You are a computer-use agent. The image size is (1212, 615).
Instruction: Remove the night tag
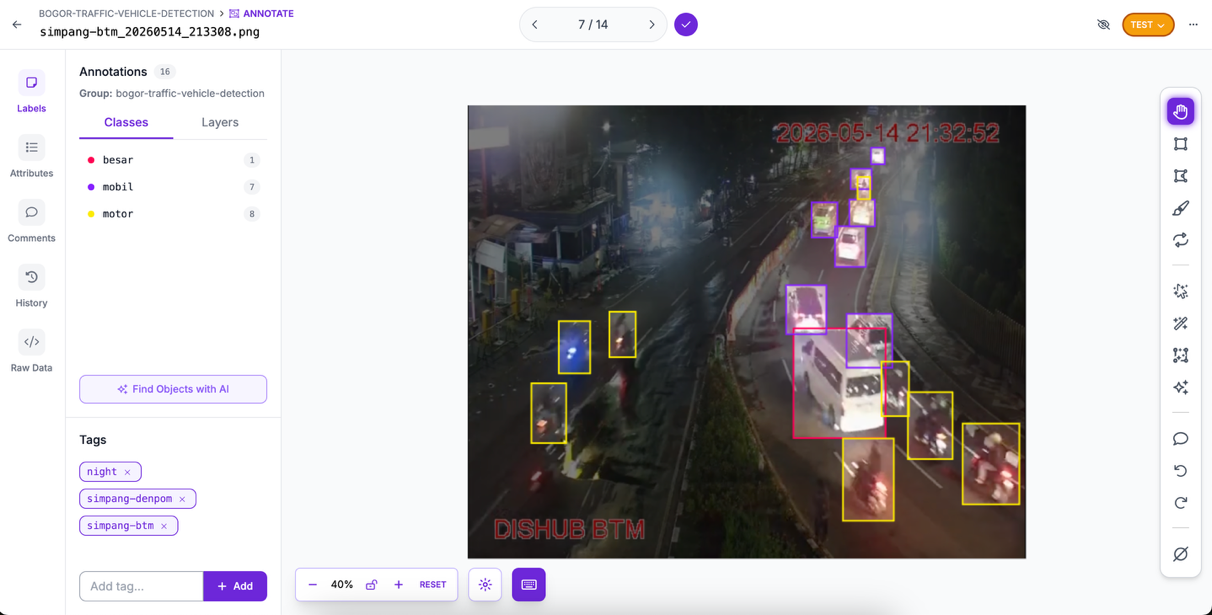point(128,472)
